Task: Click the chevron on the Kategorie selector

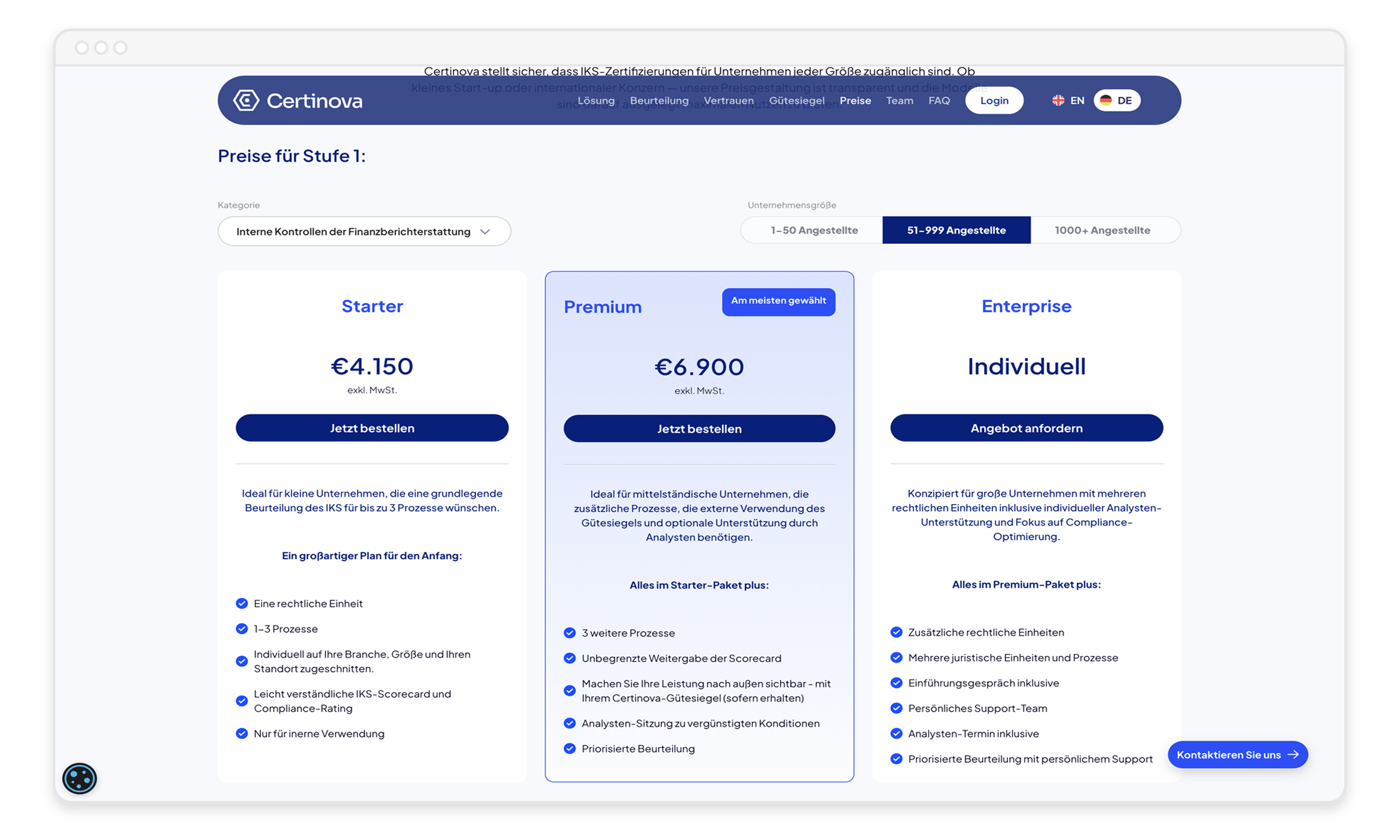Action: (x=486, y=231)
